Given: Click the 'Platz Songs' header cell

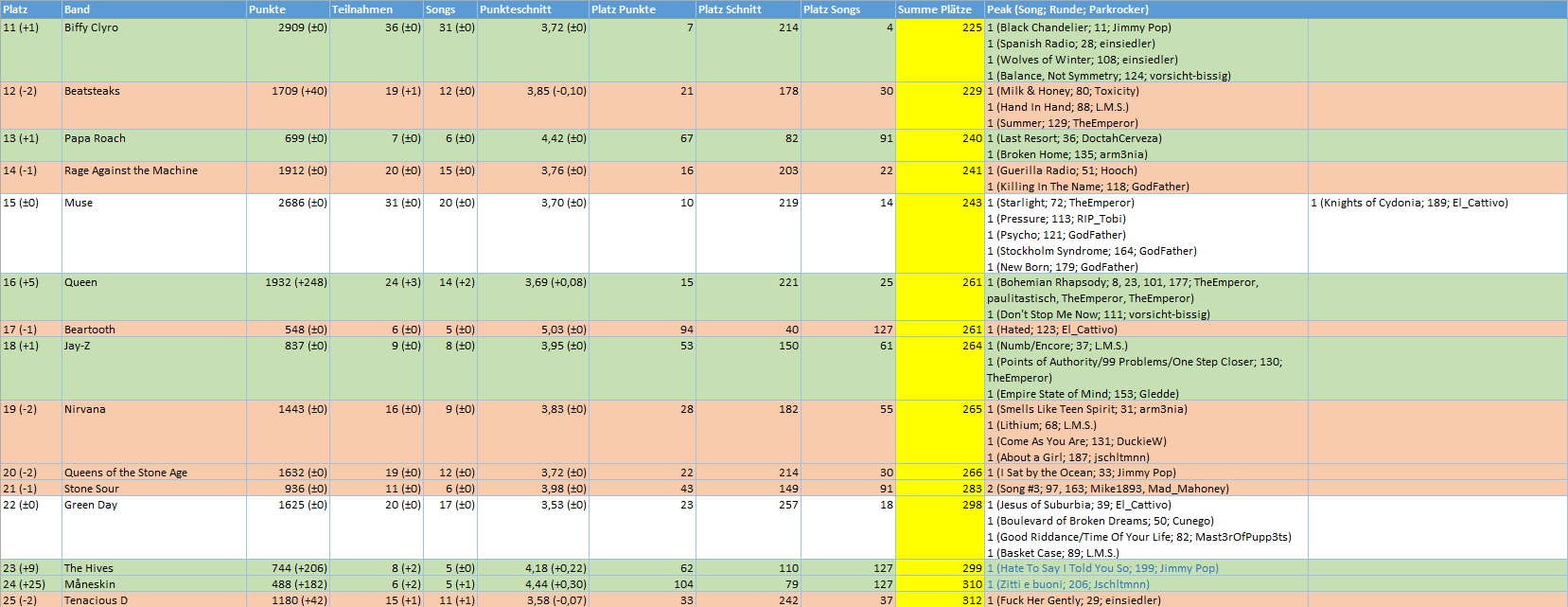Looking at the screenshot, I should click(x=848, y=9).
